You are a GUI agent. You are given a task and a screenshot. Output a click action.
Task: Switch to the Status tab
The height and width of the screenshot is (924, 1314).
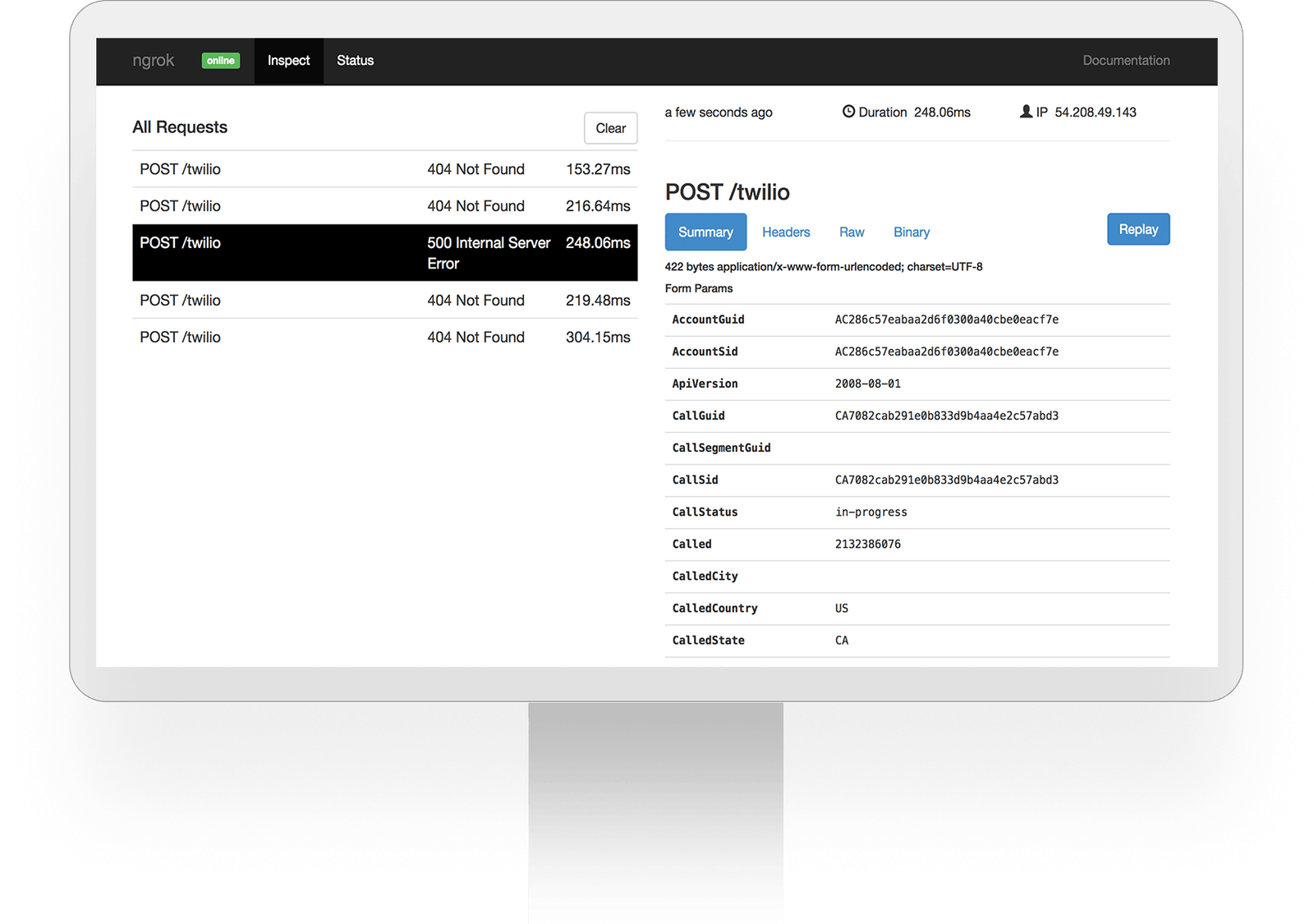tap(355, 61)
